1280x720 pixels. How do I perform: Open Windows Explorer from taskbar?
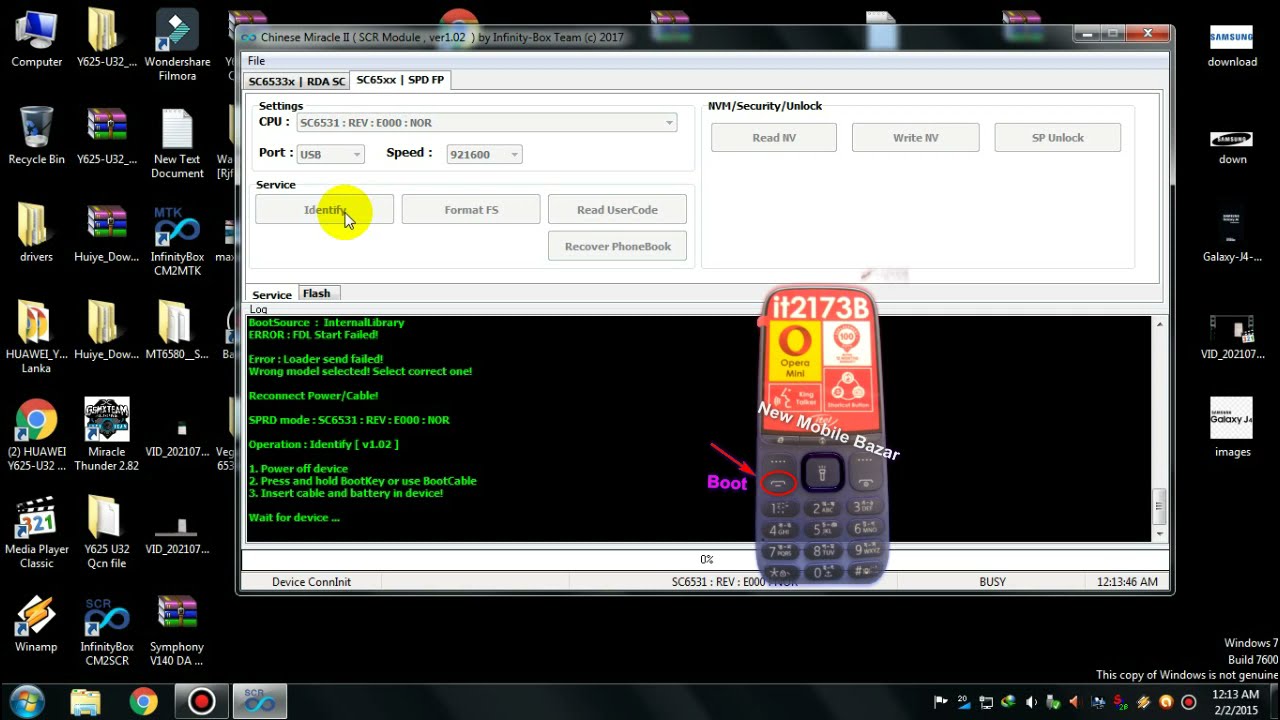[x=86, y=701]
